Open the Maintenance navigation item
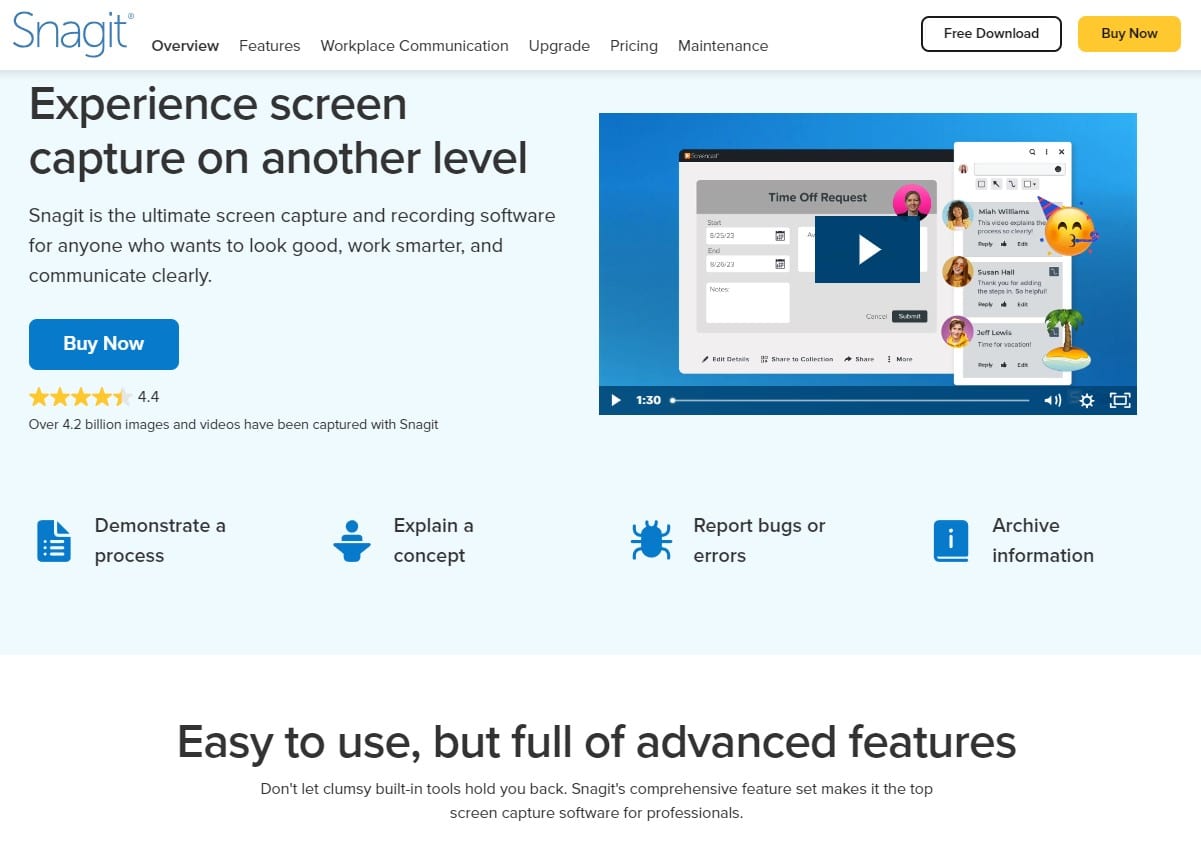The width and height of the screenshot is (1201, 859). [x=723, y=46]
